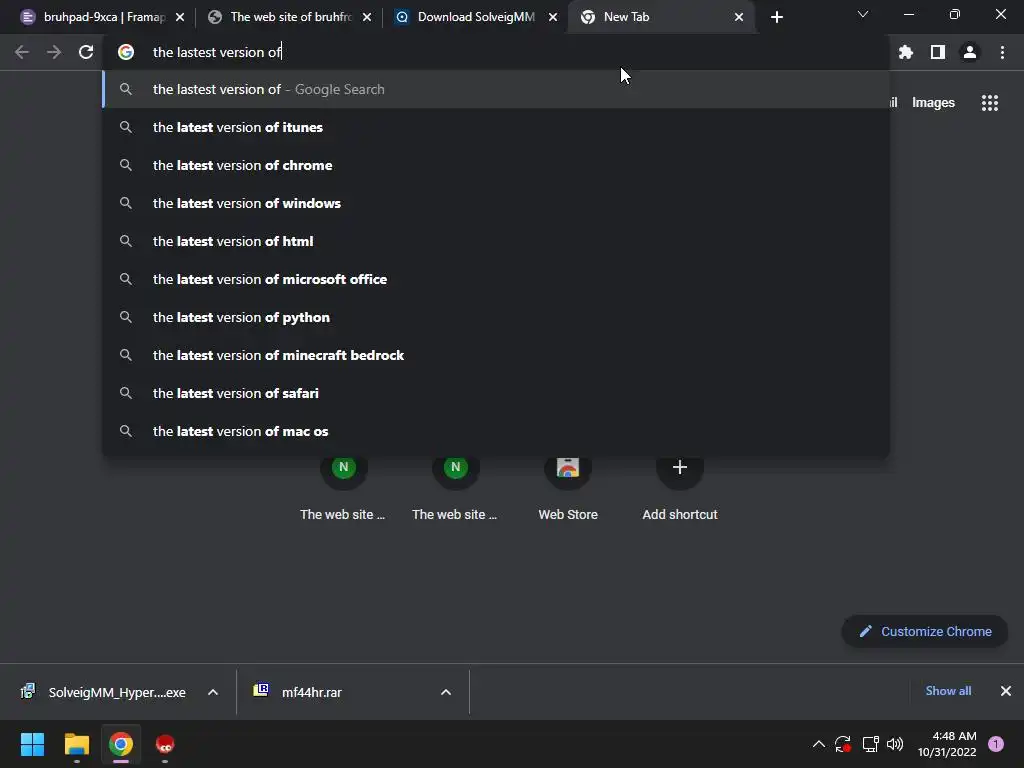Image resolution: width=1024 pixels, height=768 pixels.
Task: Close the Download SolveigMM tab
Action: [553, 17]
